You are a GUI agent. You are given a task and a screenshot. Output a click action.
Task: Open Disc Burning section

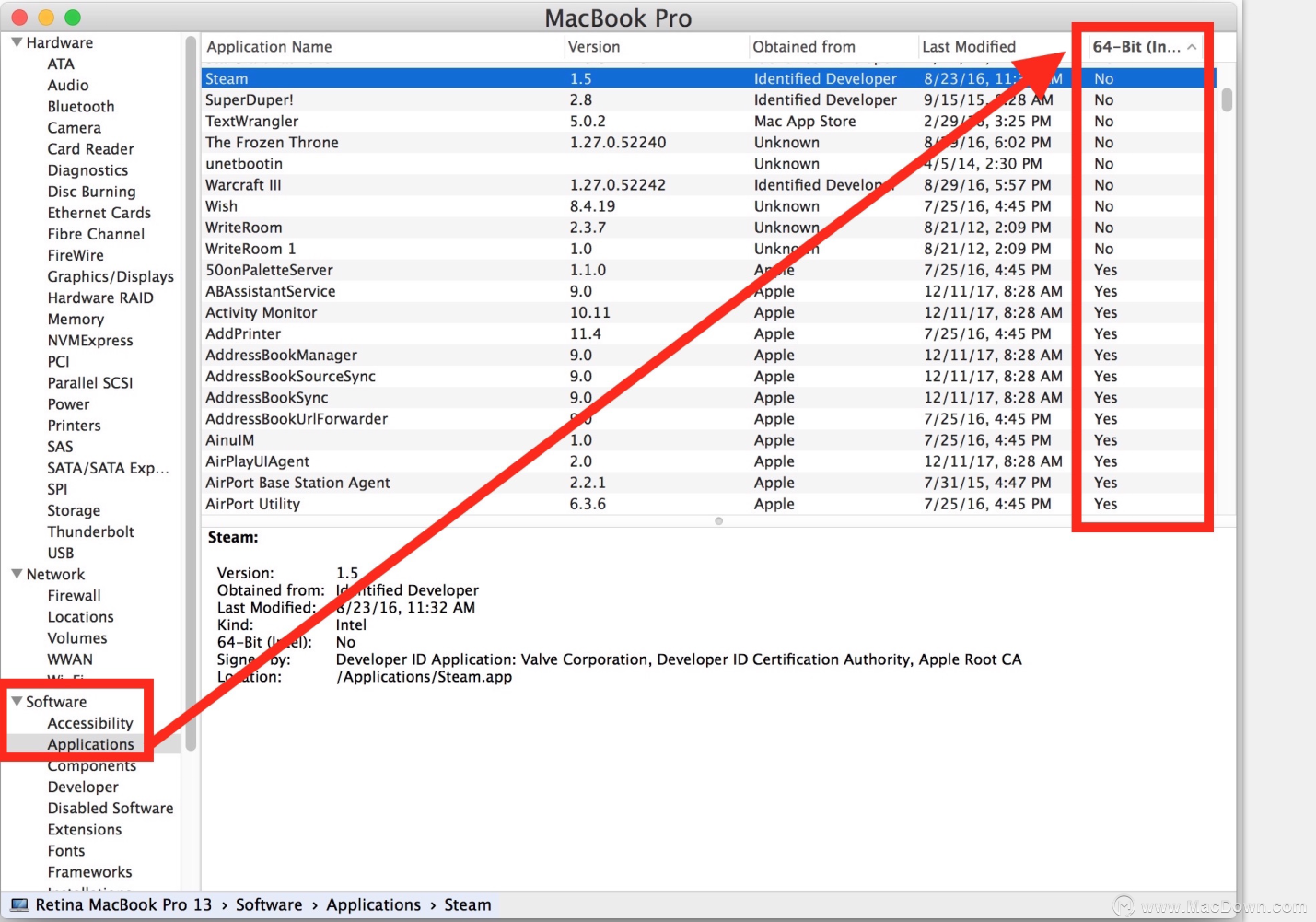pos(91,192)
